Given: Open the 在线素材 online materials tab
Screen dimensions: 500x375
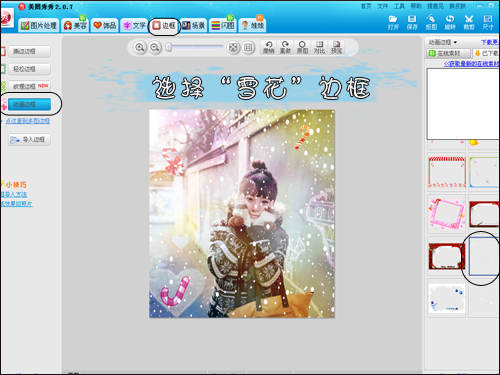Looking at the screenshot, I should point(448,53).
